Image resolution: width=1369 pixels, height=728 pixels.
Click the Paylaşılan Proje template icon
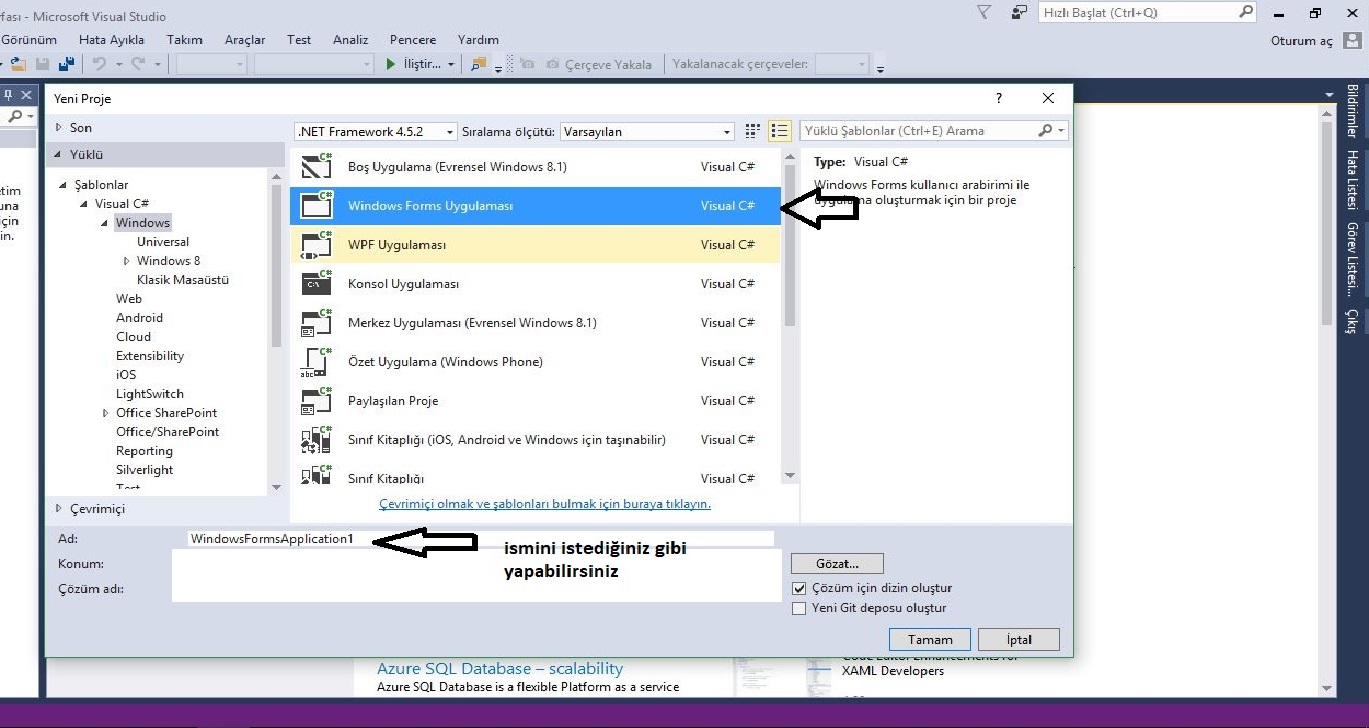click(317, 401)
